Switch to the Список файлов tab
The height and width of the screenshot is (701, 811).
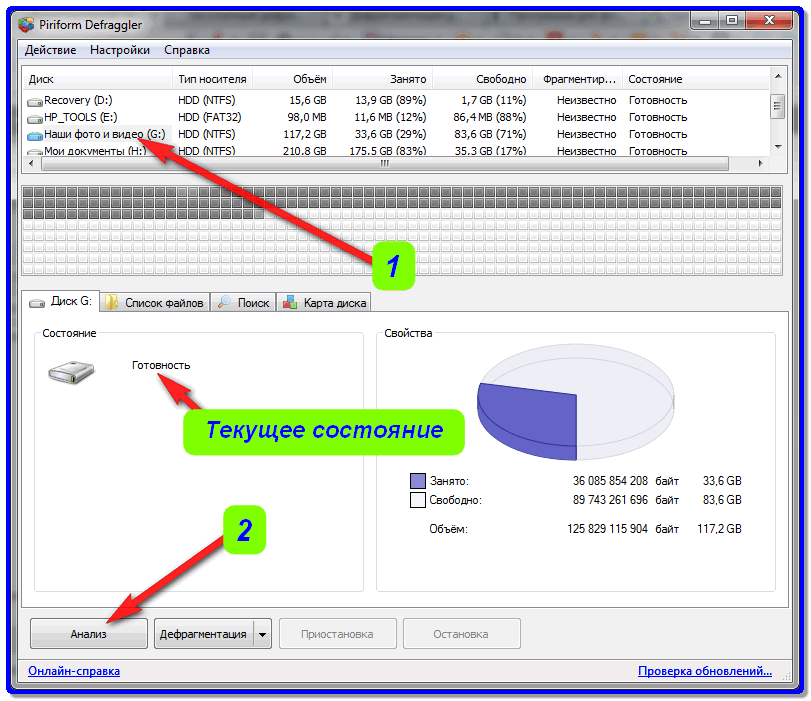155,302
